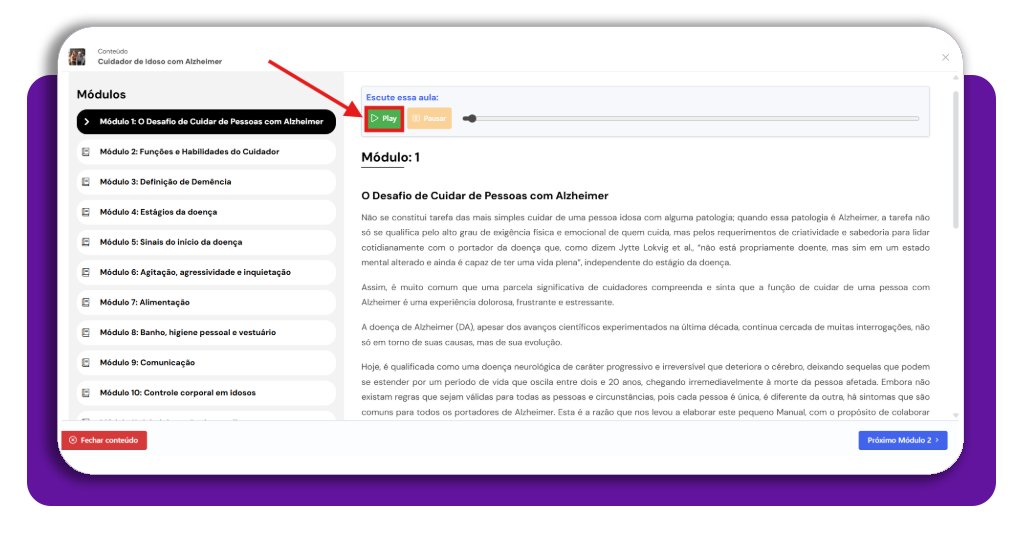Click the document icon beside Módulo 5

click(x=87, y=242)
